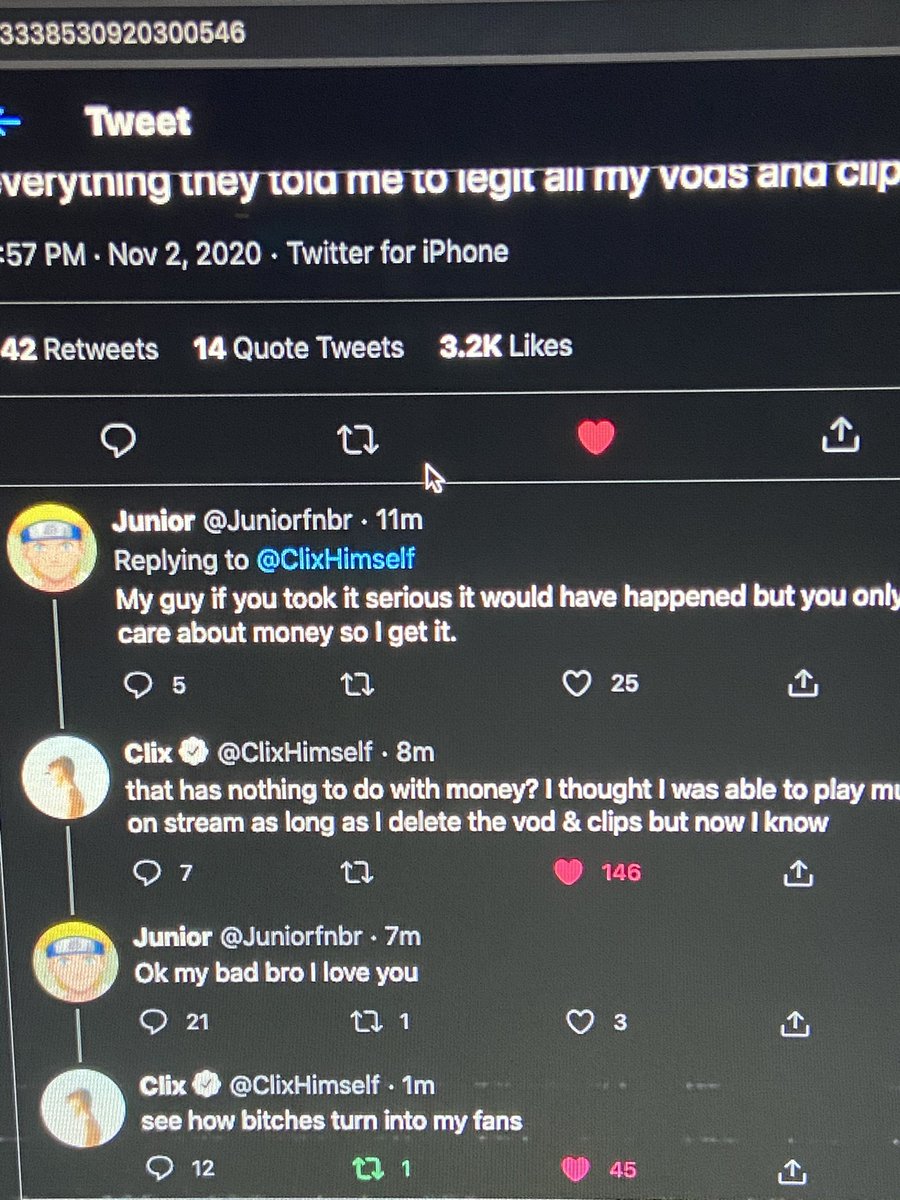Click the browser URL address field
This screenshot has height=1200, width=900.
(450, 33)
